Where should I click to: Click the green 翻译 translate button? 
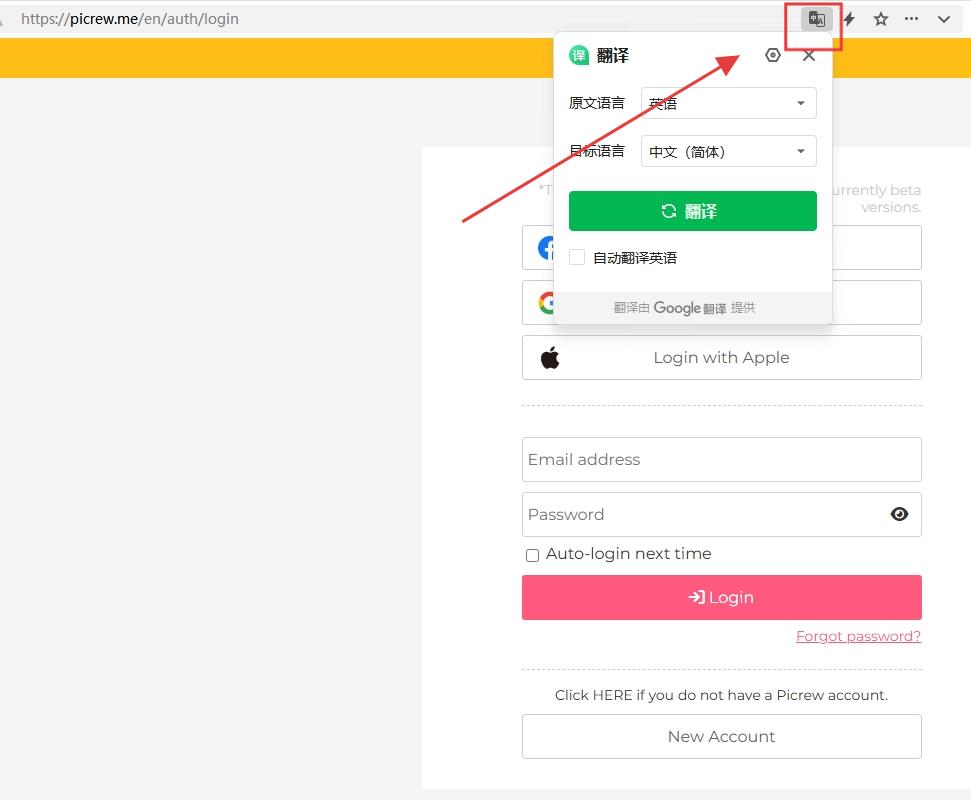pos(693,211)
